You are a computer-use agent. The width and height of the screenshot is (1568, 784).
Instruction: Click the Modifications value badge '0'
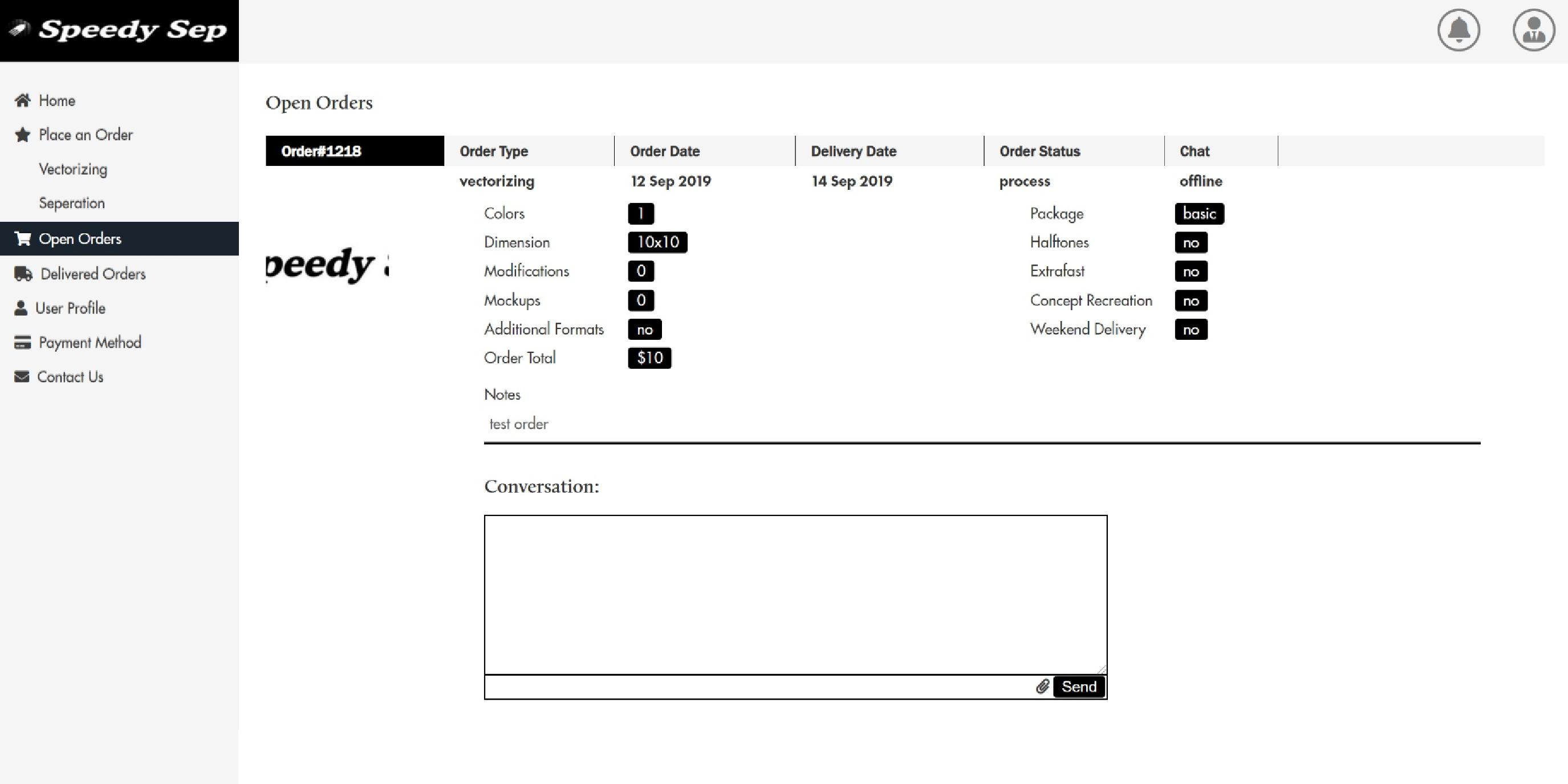(x=640, y=271)
